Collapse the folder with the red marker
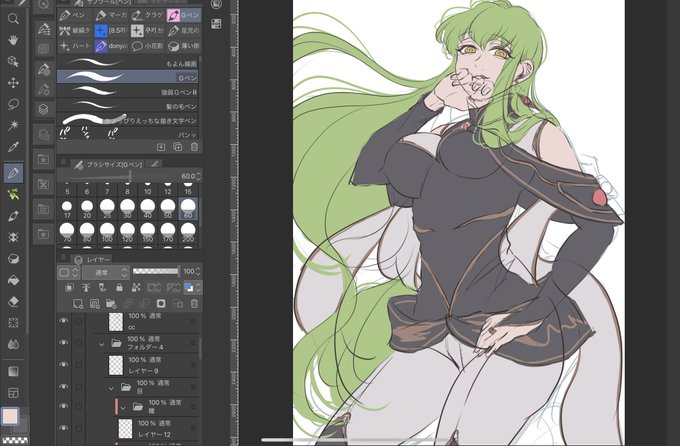 pyautogui.click(x=123, y=408)
